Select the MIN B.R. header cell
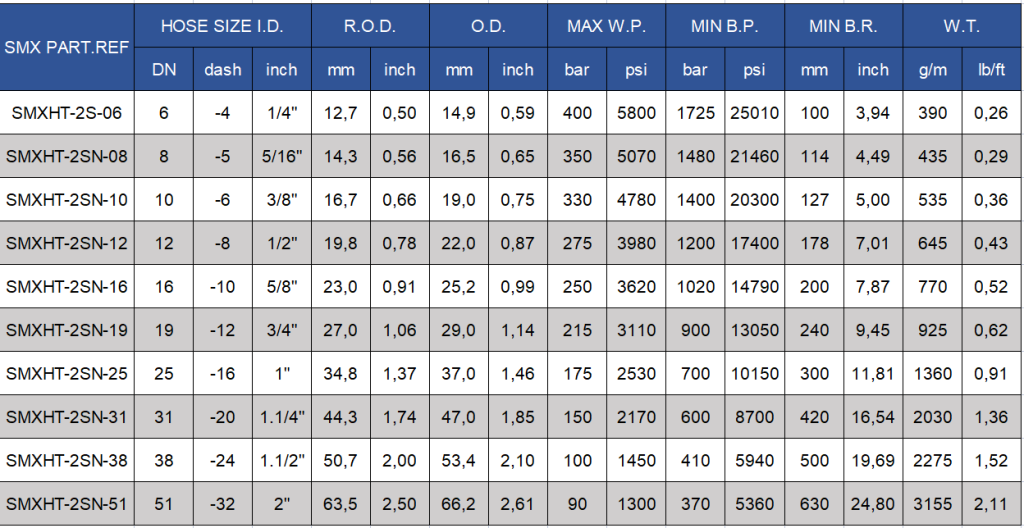This screenshot has height=528, width=1024. coord(843,26)
